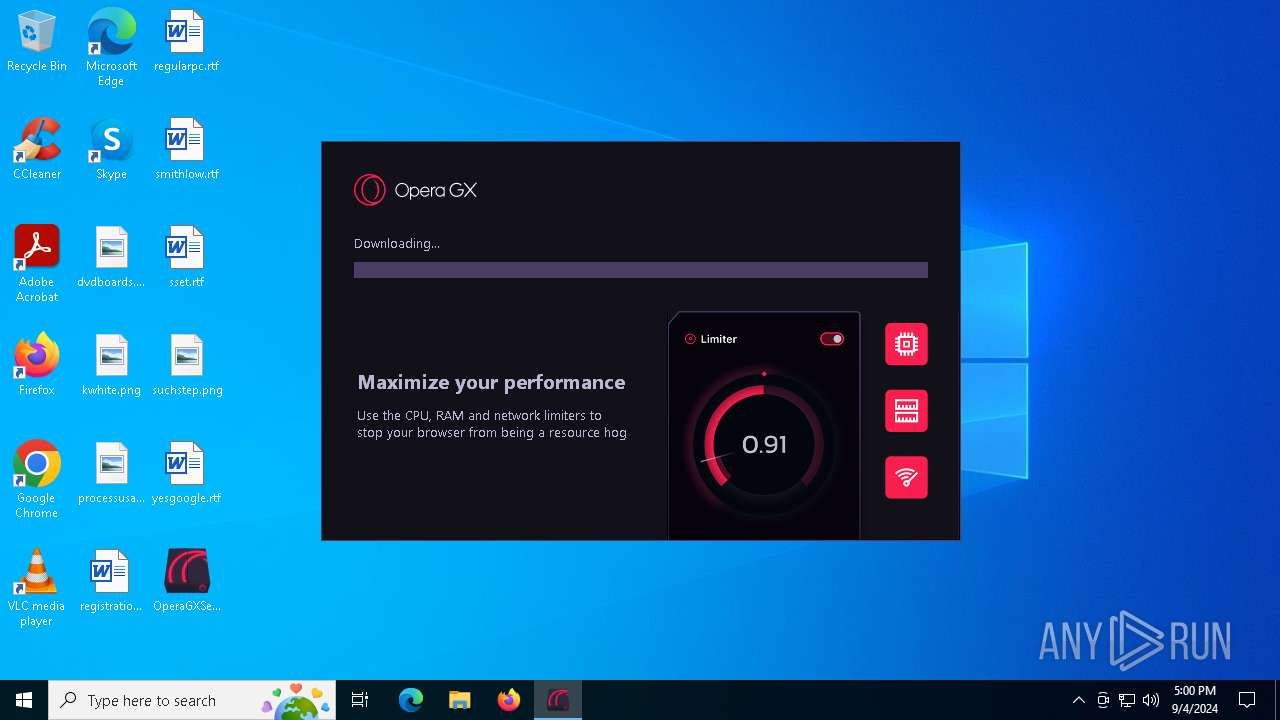Select the Adobe Acrobat desktop shortcut
The width and height of the screenshot is (1280, 720).
37,264
